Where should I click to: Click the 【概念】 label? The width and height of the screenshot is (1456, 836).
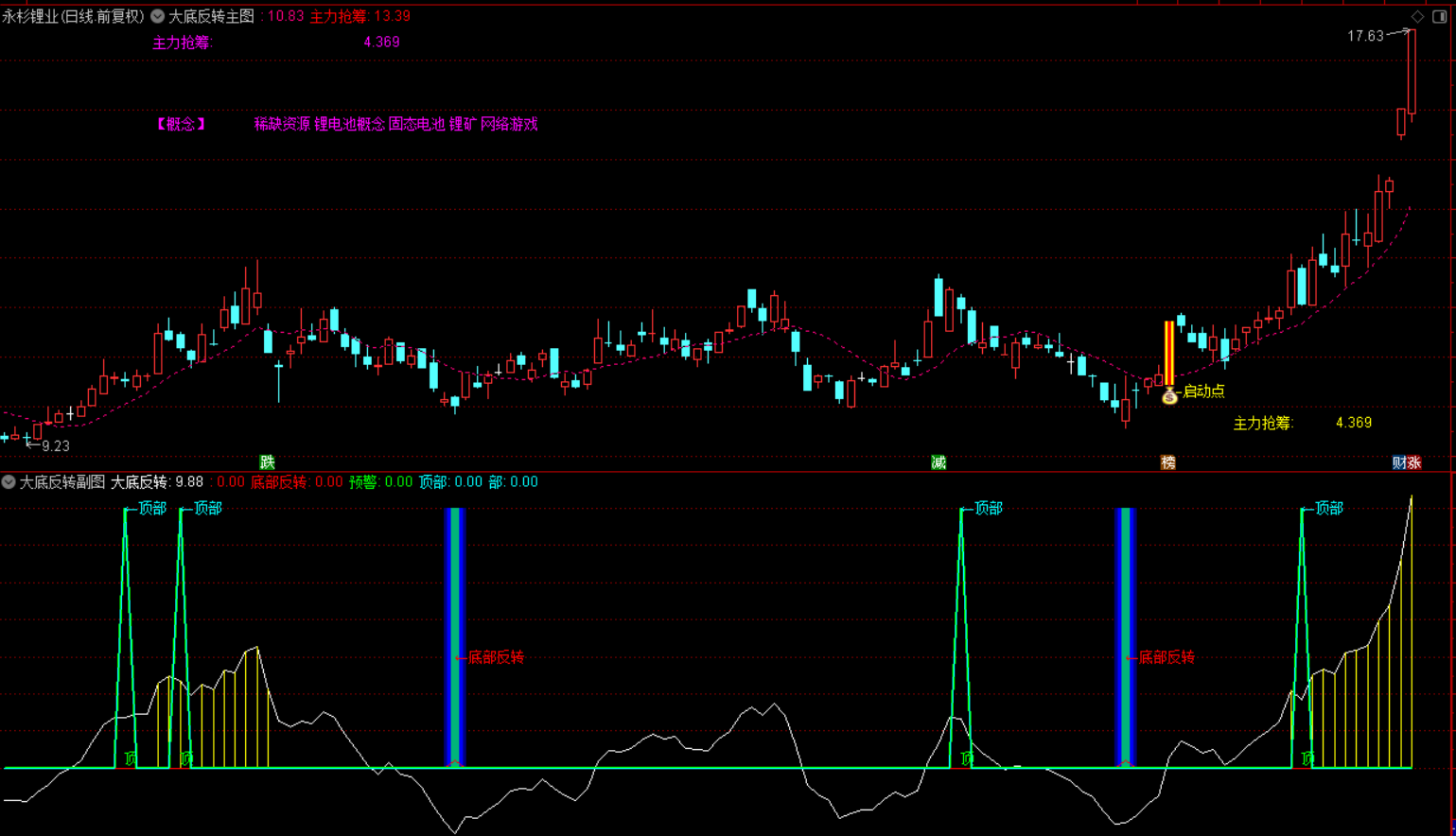pyautogui.click(x=181, y=124)
